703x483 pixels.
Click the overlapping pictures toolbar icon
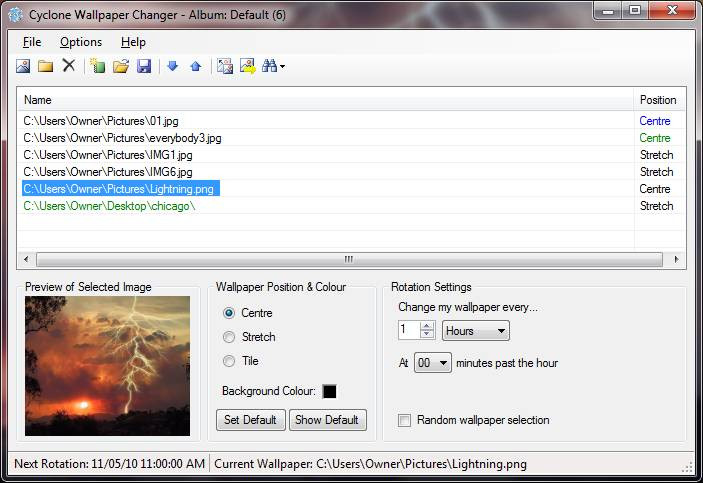click(225, 66)
